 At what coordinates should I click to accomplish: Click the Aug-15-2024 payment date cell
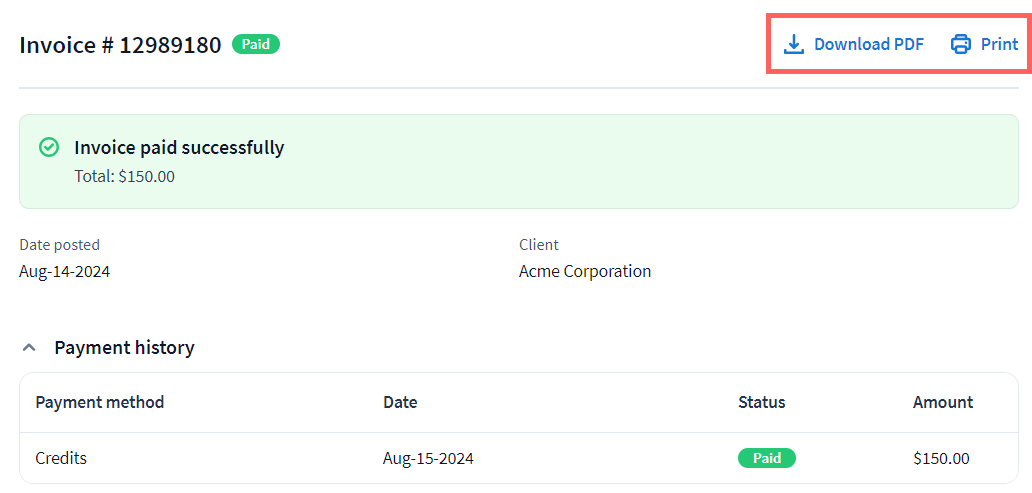pyautogui.click(x=428, y=458)
